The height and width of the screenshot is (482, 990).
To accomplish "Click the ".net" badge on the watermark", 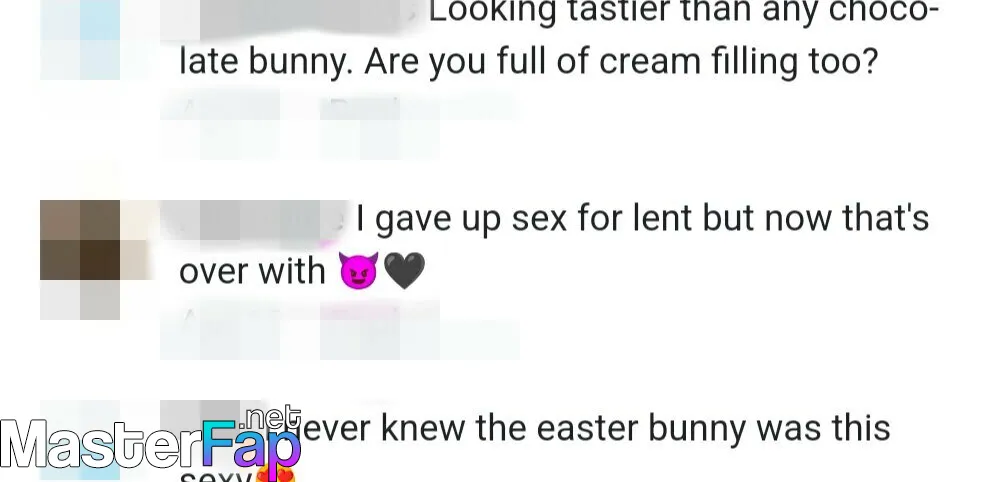I will pos(271,417).
